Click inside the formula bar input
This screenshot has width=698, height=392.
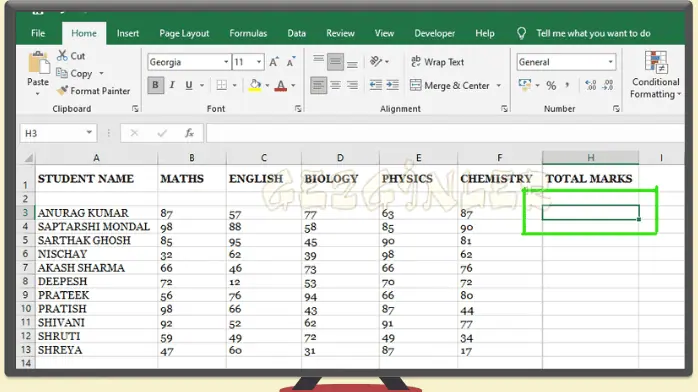click(x=445, y=133)
